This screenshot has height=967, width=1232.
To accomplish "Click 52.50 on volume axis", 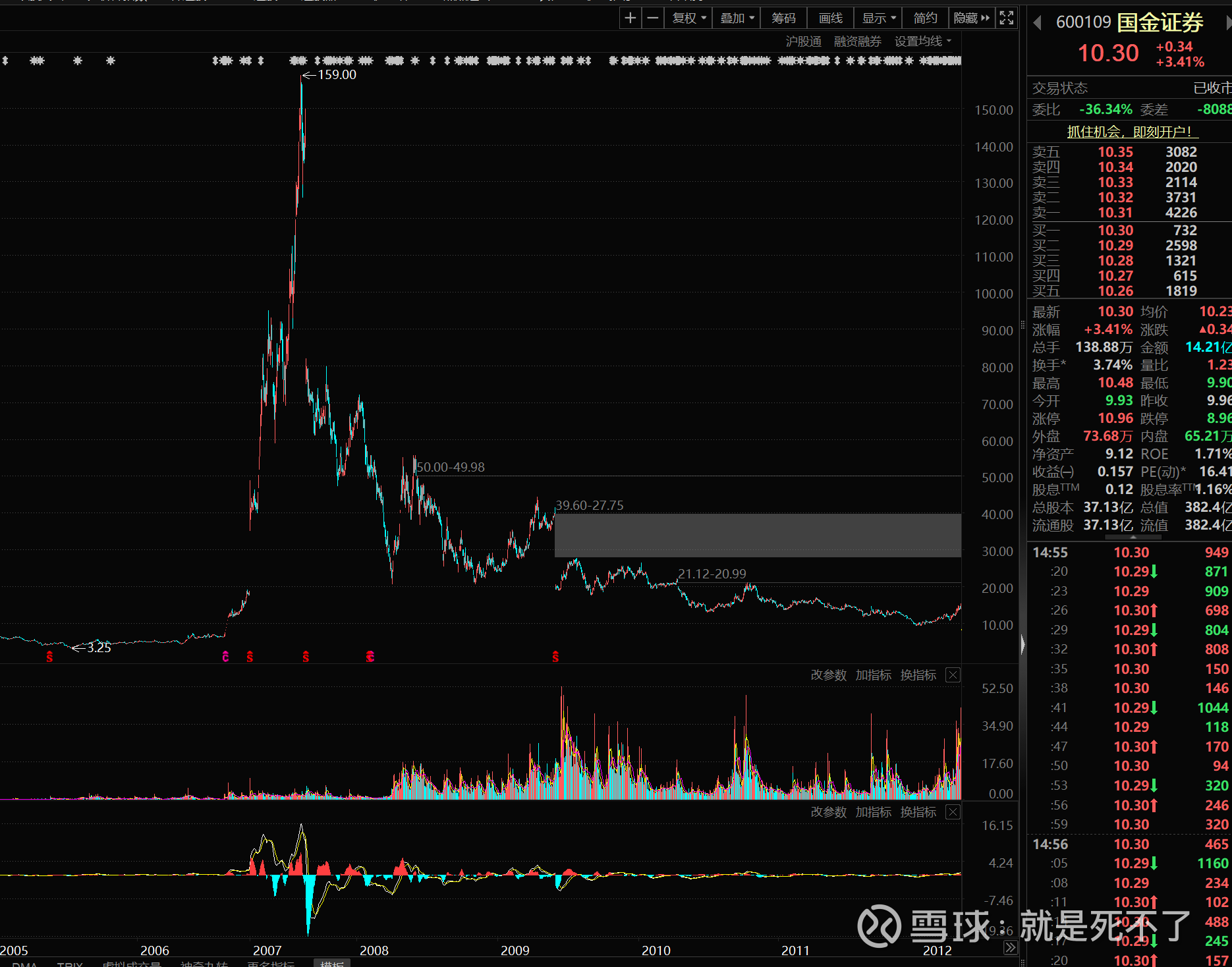I will coord(997,688).
